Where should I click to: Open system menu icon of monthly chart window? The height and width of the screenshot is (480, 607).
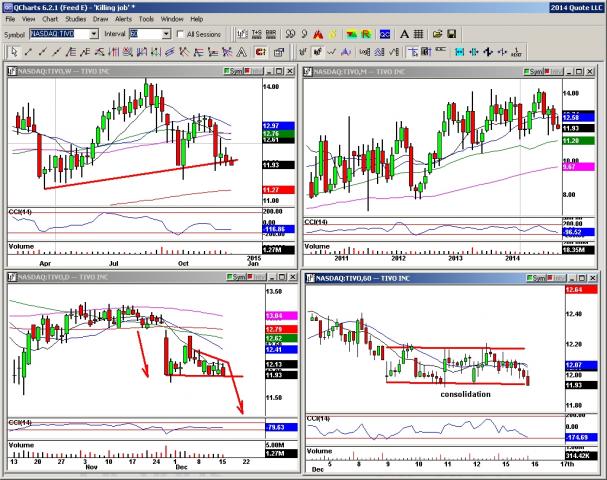click(x=308, y=72)
